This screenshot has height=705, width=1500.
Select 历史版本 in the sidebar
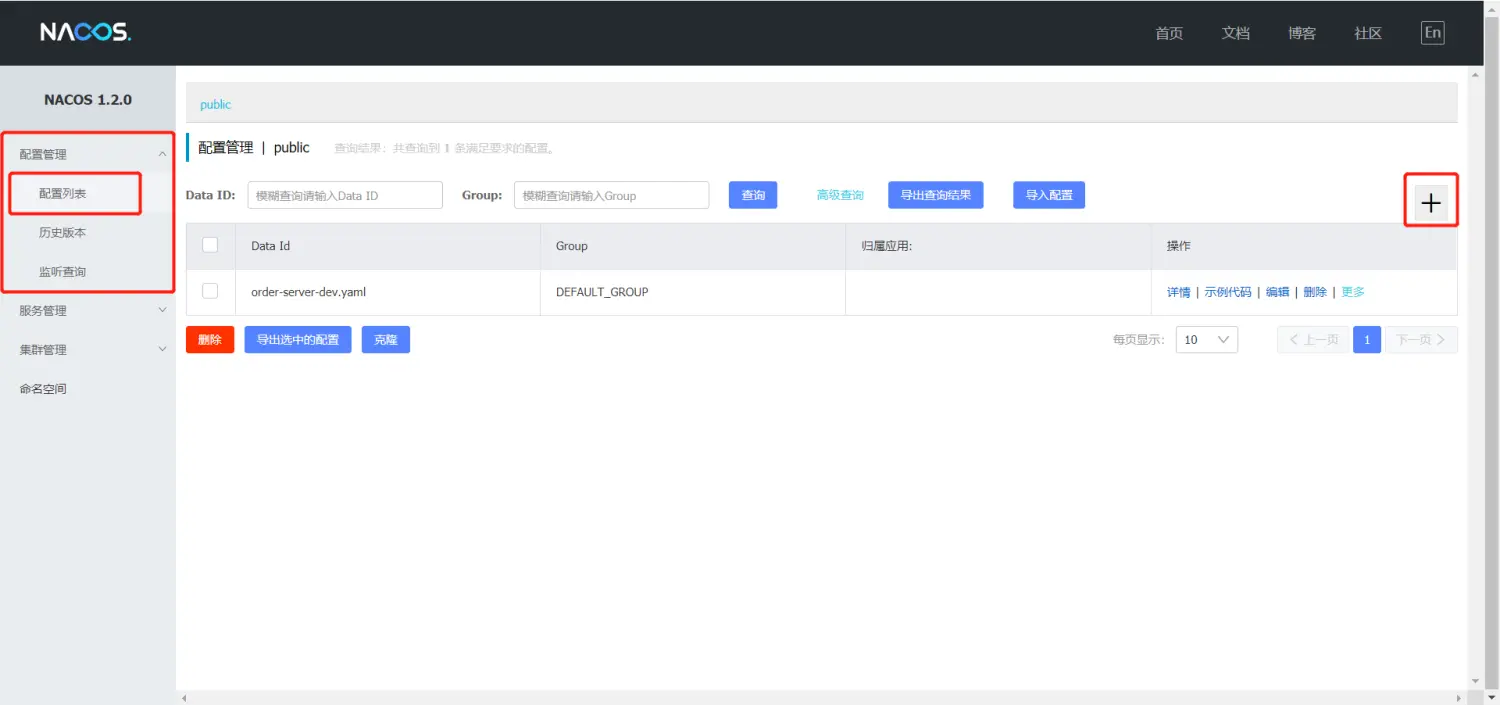(62, 232)
